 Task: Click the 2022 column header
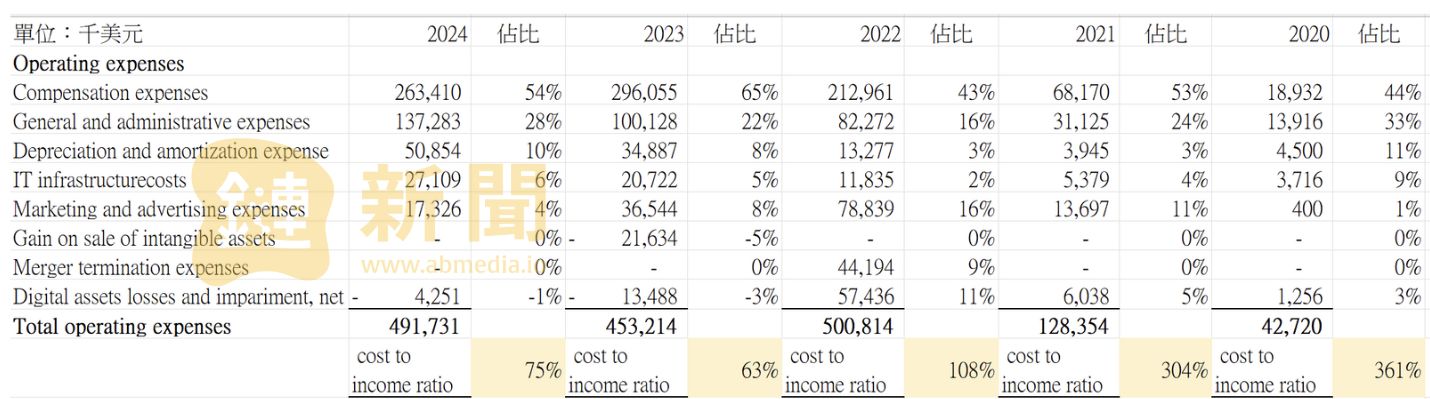click(x=880, y=34)
